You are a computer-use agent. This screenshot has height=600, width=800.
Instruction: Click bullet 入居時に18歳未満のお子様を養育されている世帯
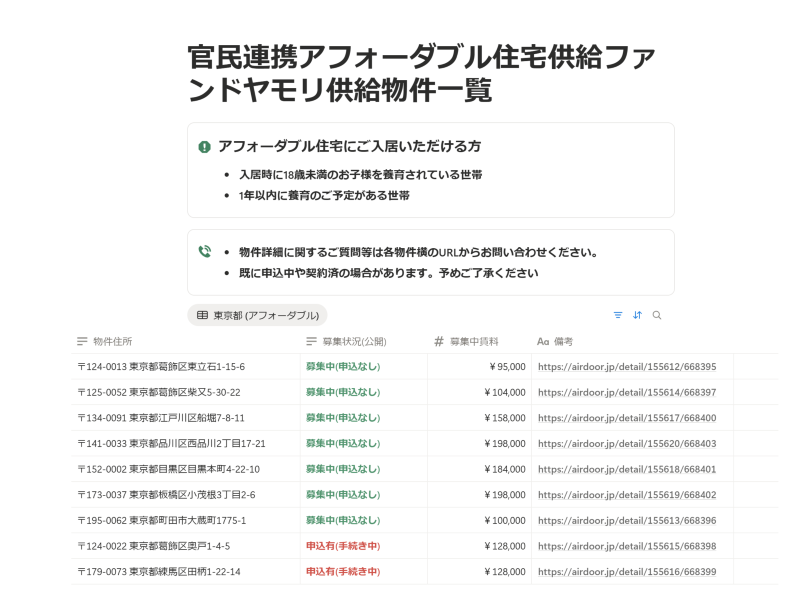pyautogui.click(x=361, y=175)
